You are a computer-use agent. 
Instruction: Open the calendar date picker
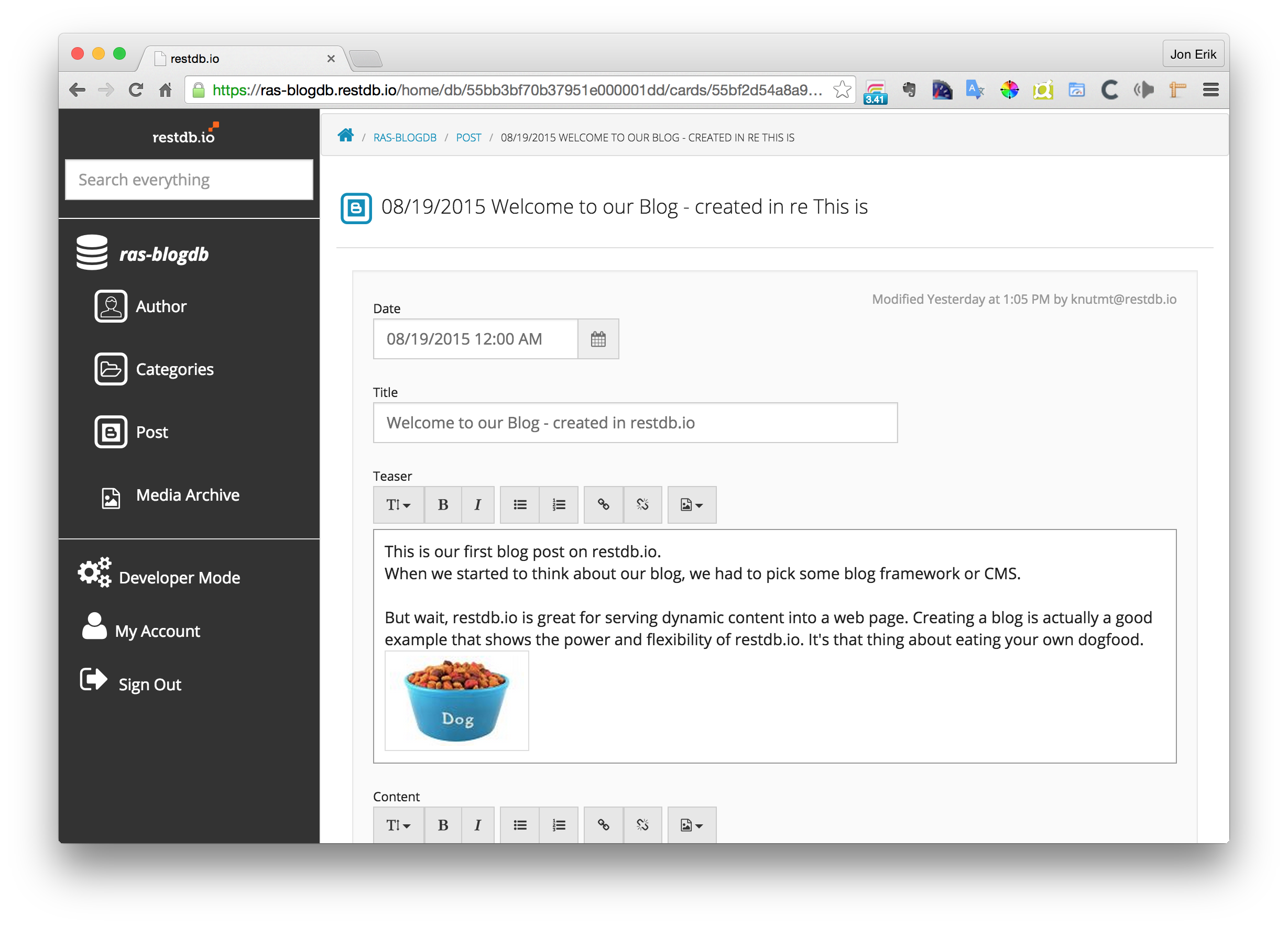click(x=598, y=339)
